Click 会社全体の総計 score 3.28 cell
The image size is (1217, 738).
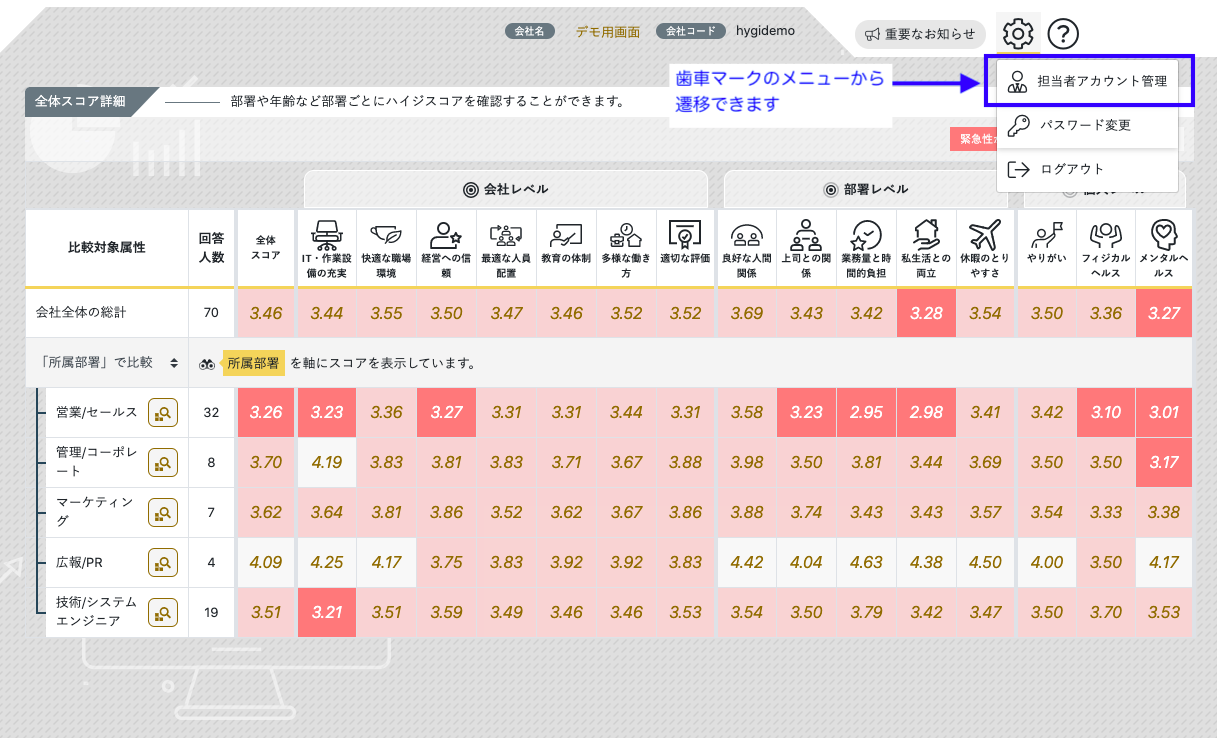(926, 313)
